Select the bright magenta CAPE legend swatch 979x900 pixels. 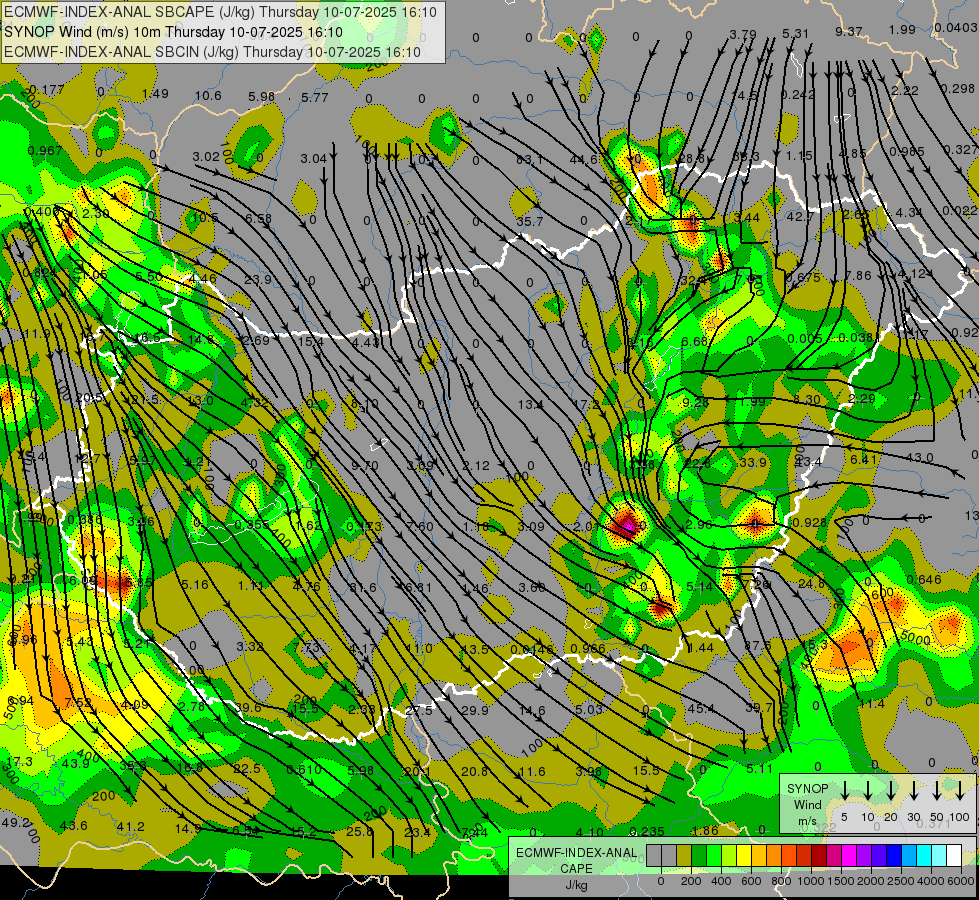point(849,855)
